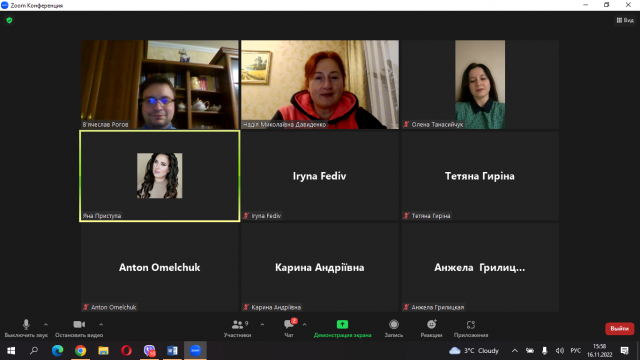The height and width of the screenshot is (360, 640).
Task: Show encryption info via green shield icon
Action: point(9,20)
